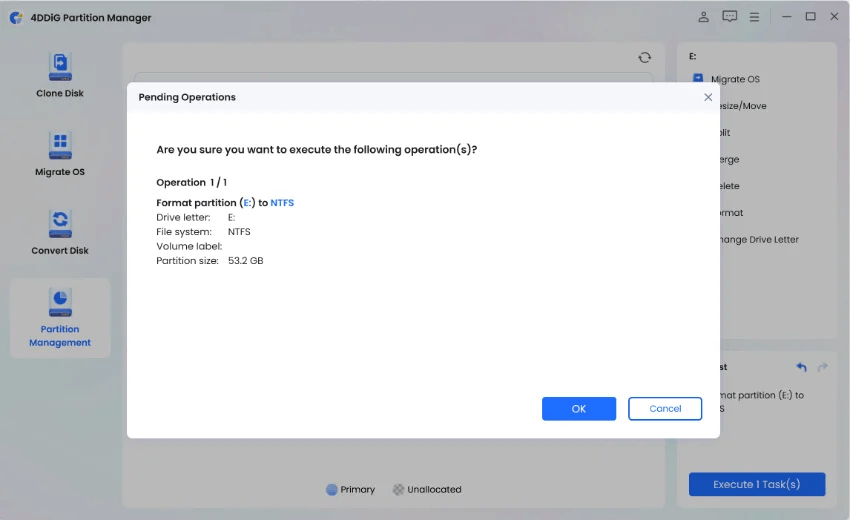850x520 pixels.
Task: Click the E: drive label in right panel
Action: (692, 56)
